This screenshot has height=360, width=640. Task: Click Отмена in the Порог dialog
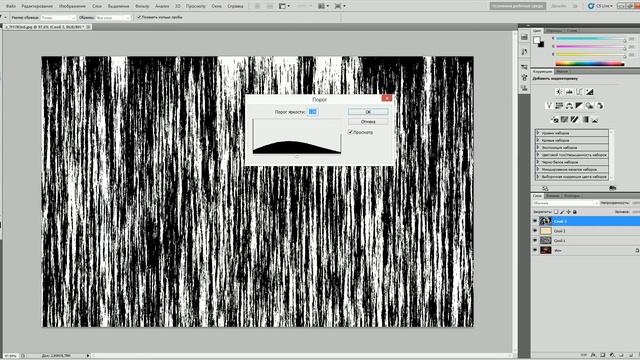pyautogui.click(x=368, y=122)
